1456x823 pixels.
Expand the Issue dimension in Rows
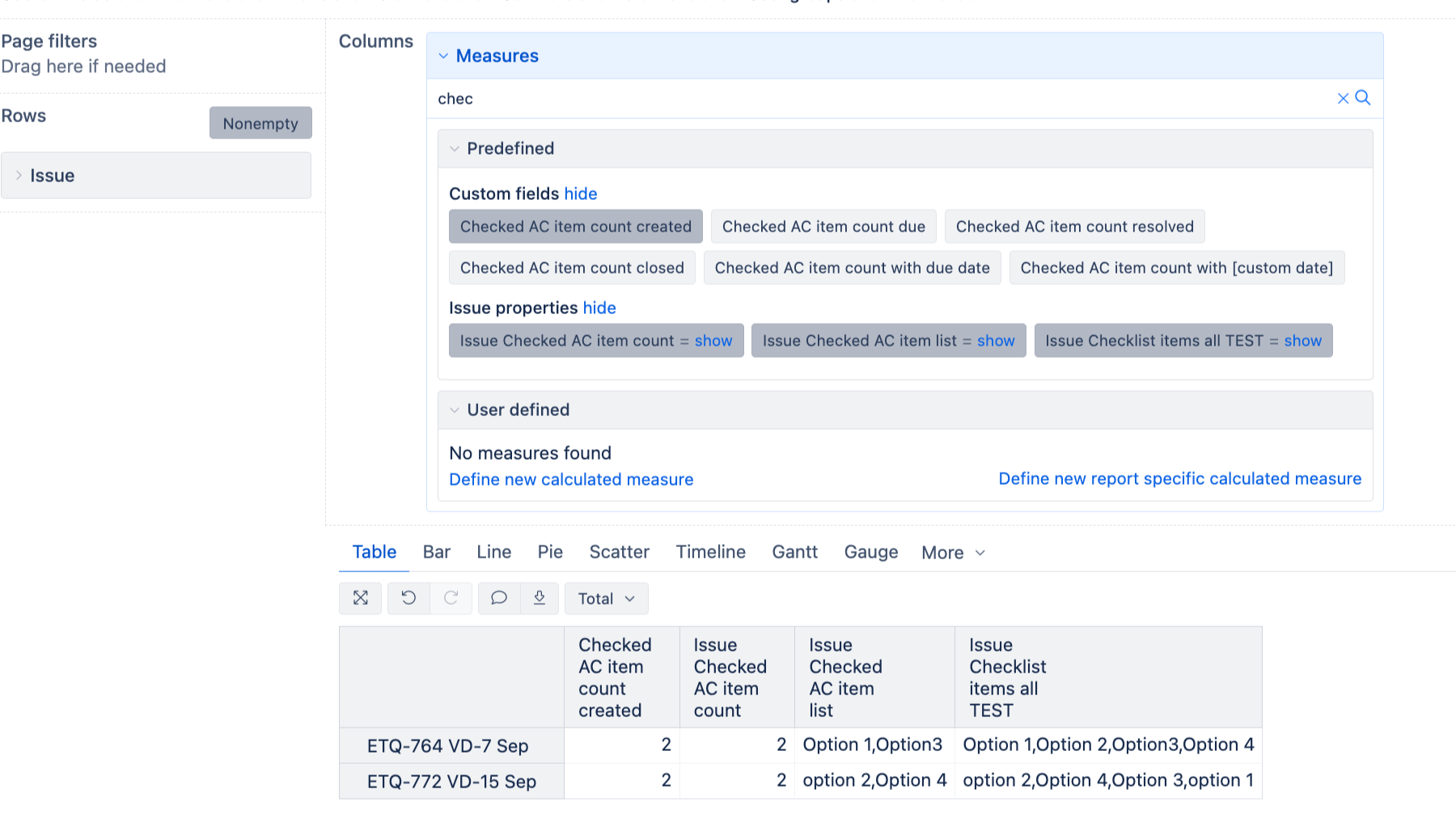pyautogui.click(x=19, y=176)
